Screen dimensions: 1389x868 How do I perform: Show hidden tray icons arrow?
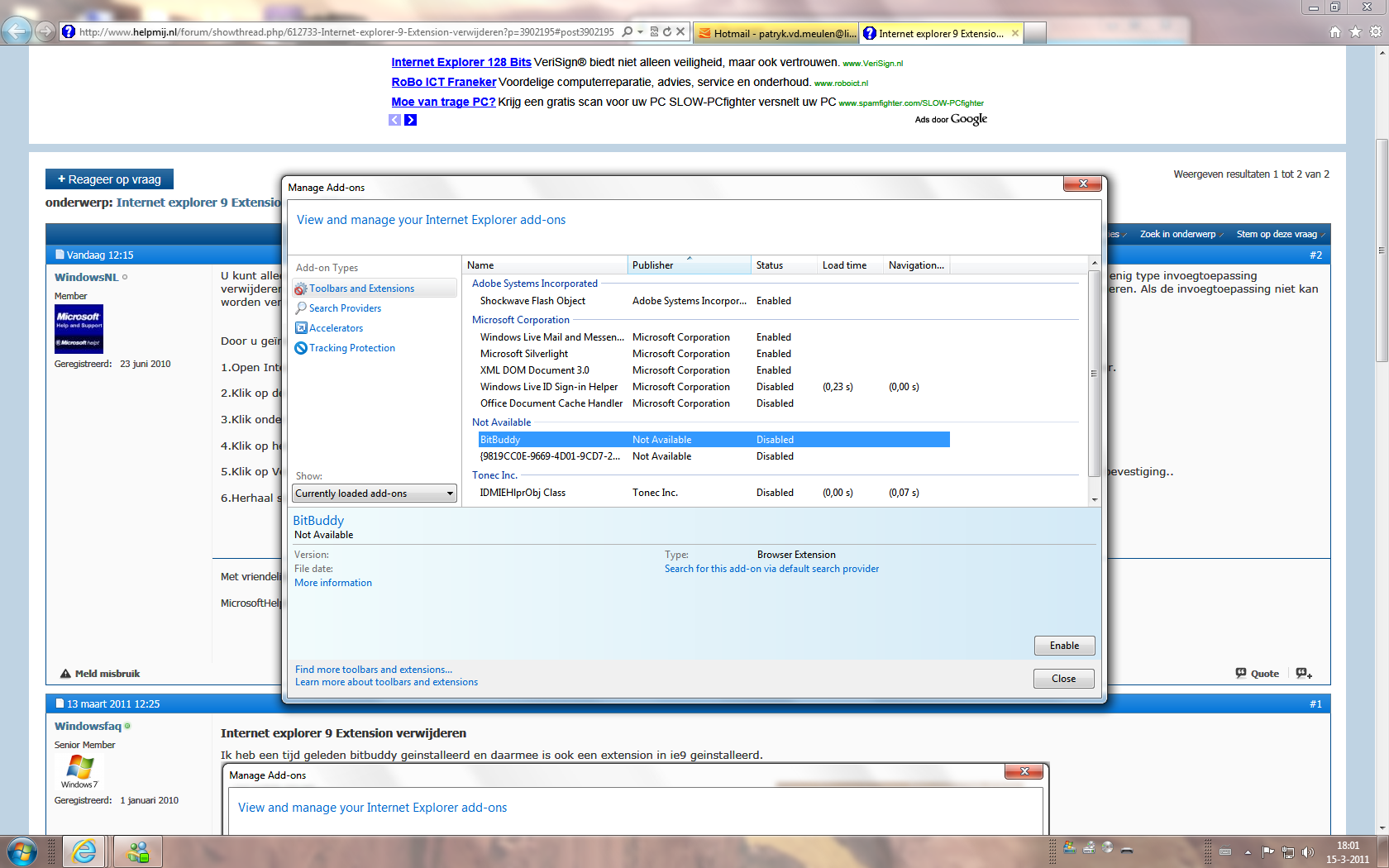pyautogui.click(x=1248, y=851)
